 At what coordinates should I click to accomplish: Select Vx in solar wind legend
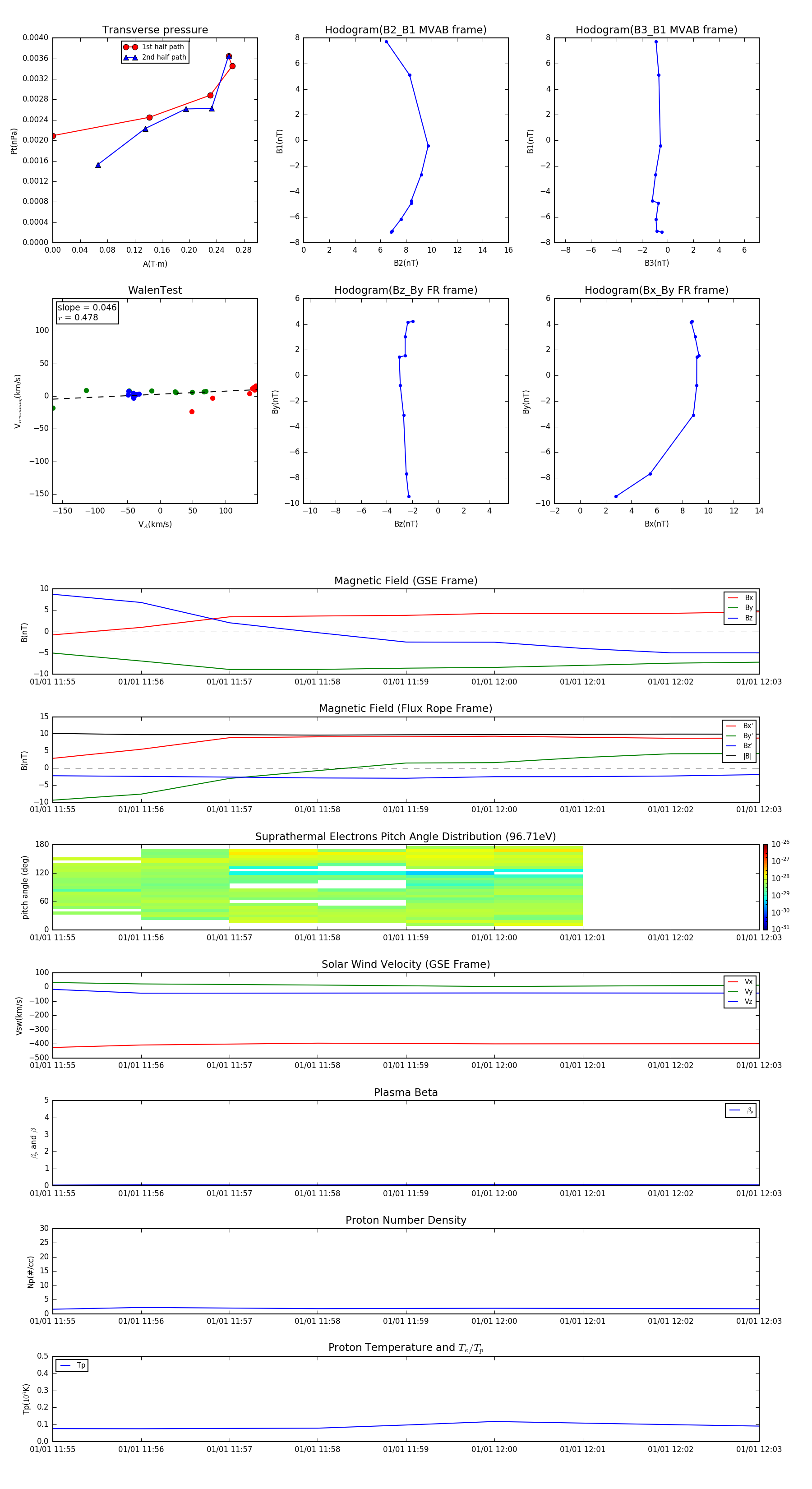tap(740, 981)
